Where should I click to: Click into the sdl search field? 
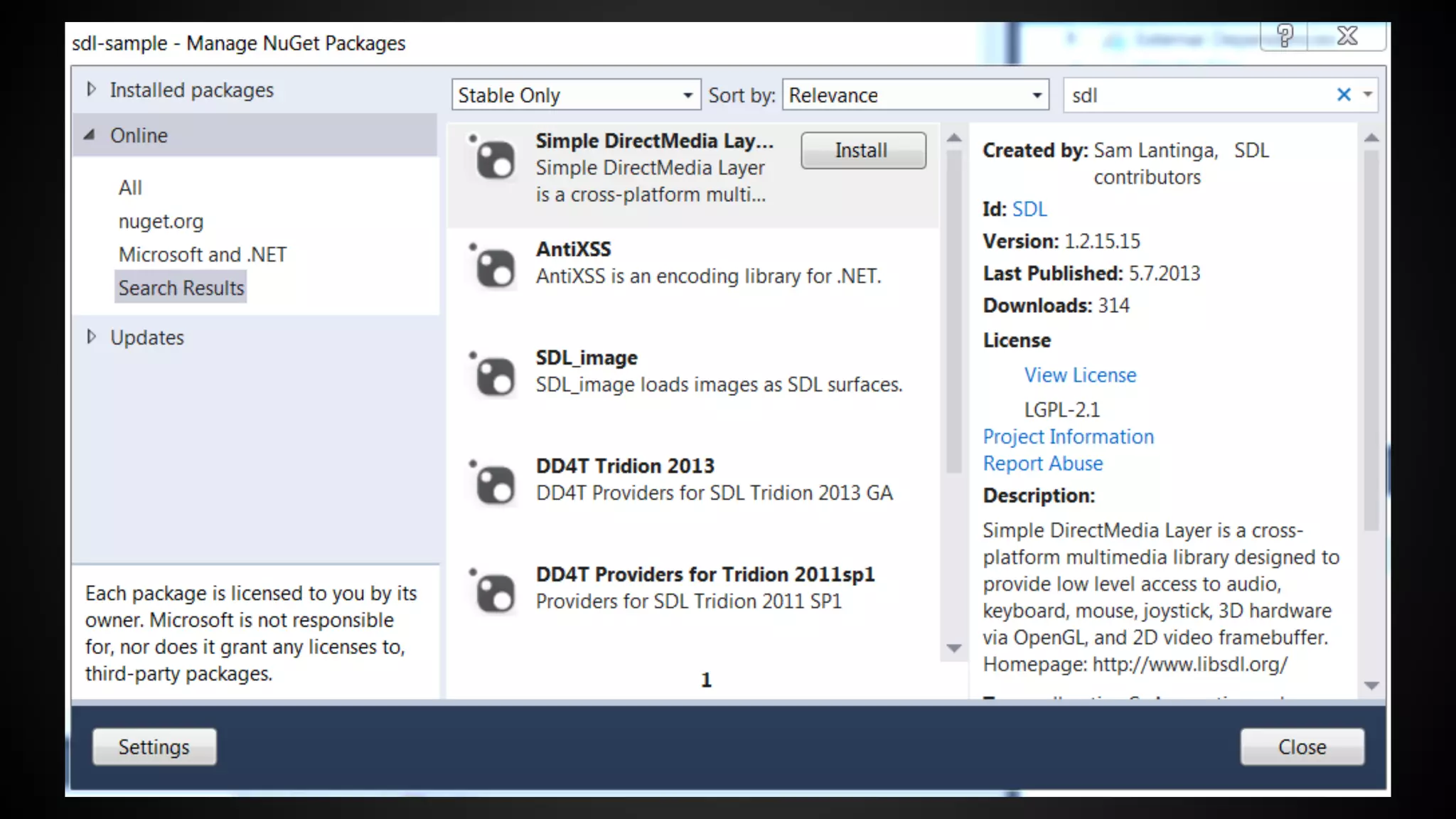(x=1194, y=95)
